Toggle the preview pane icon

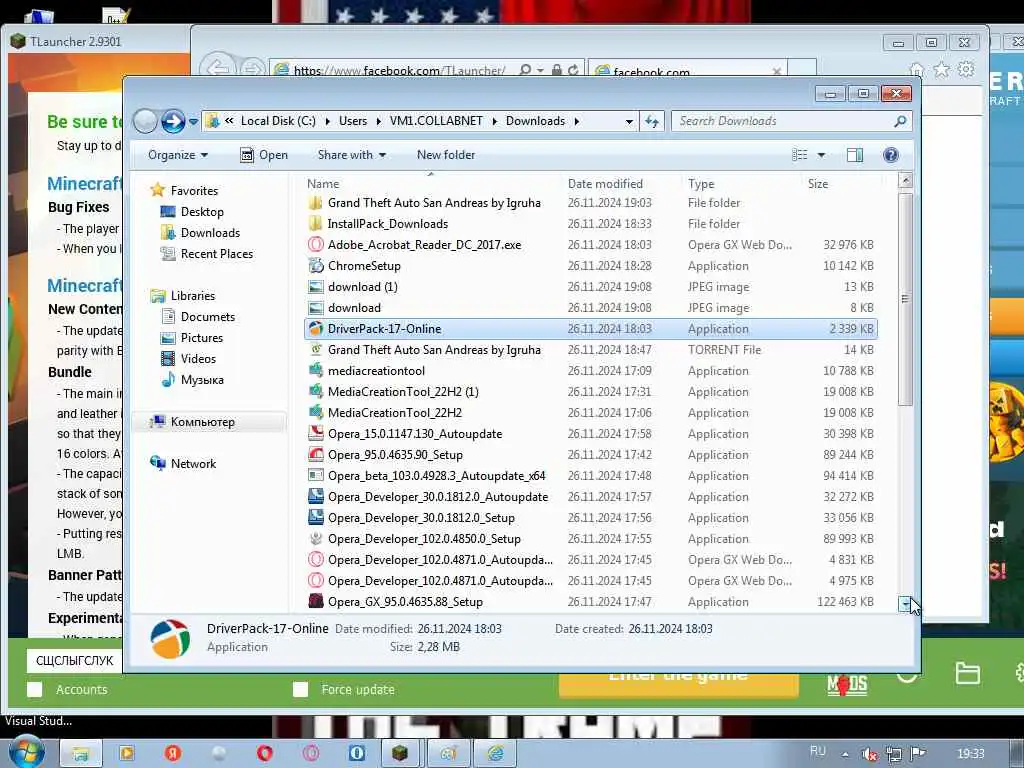pyautogui.click(x=855, y=155)
